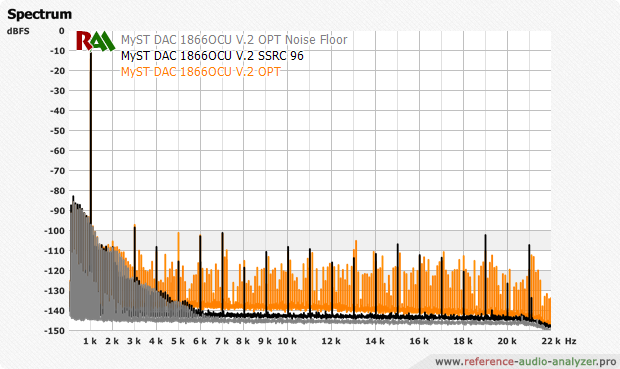Click the '-100' y-axis label

pyautogui.click(x=55, y=231)
